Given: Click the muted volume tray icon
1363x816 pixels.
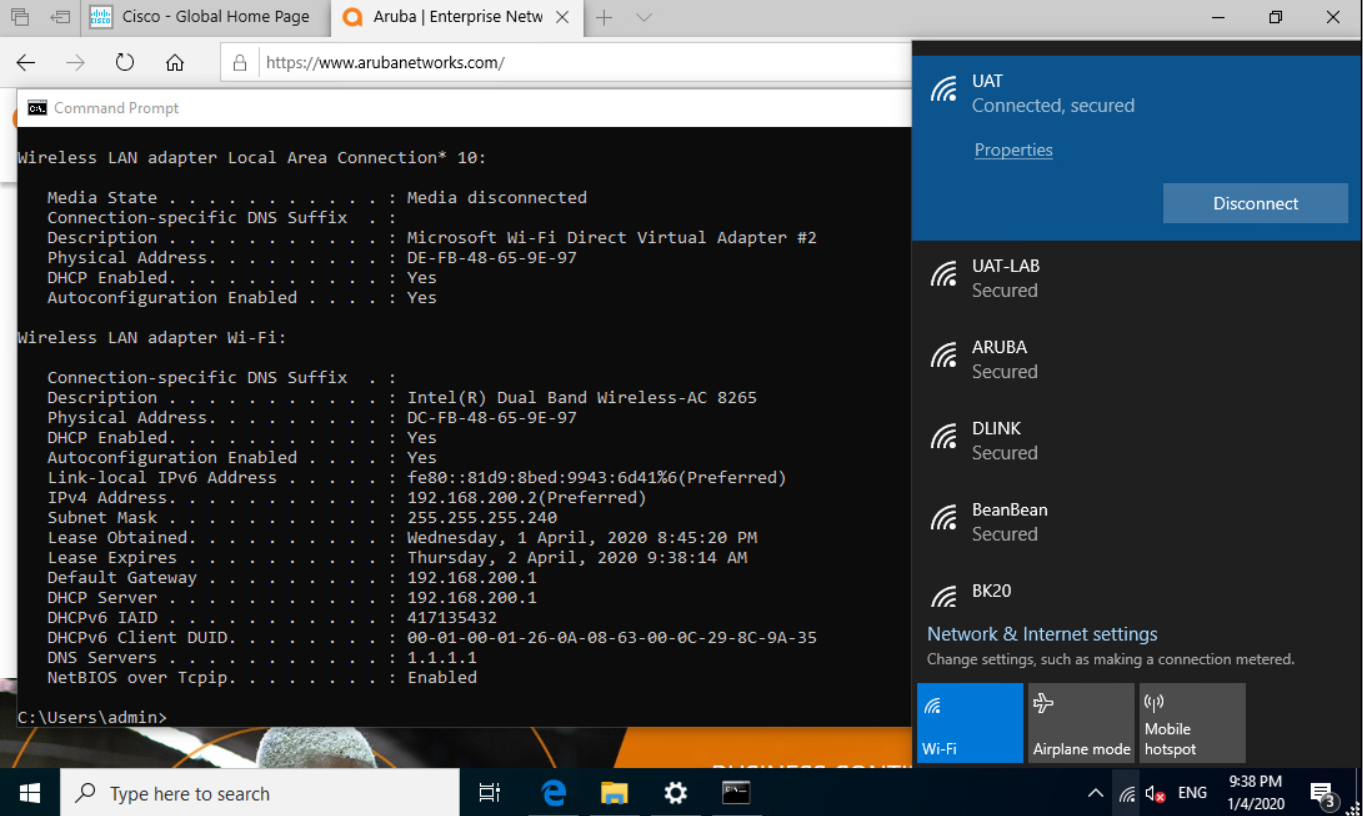Looking at the screenshot, I should pos(1155,793).
